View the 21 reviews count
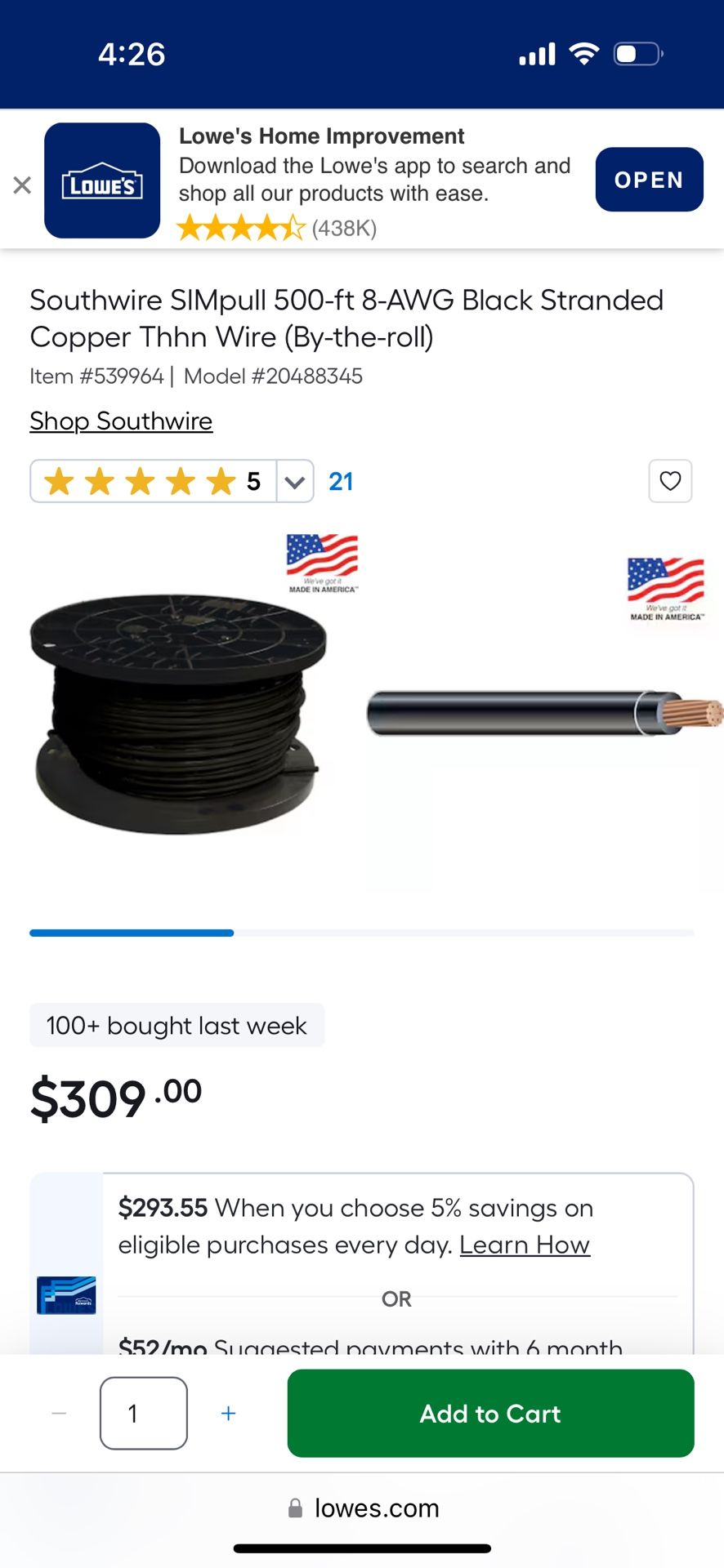 pyautogui.click(x=341, y=482)
